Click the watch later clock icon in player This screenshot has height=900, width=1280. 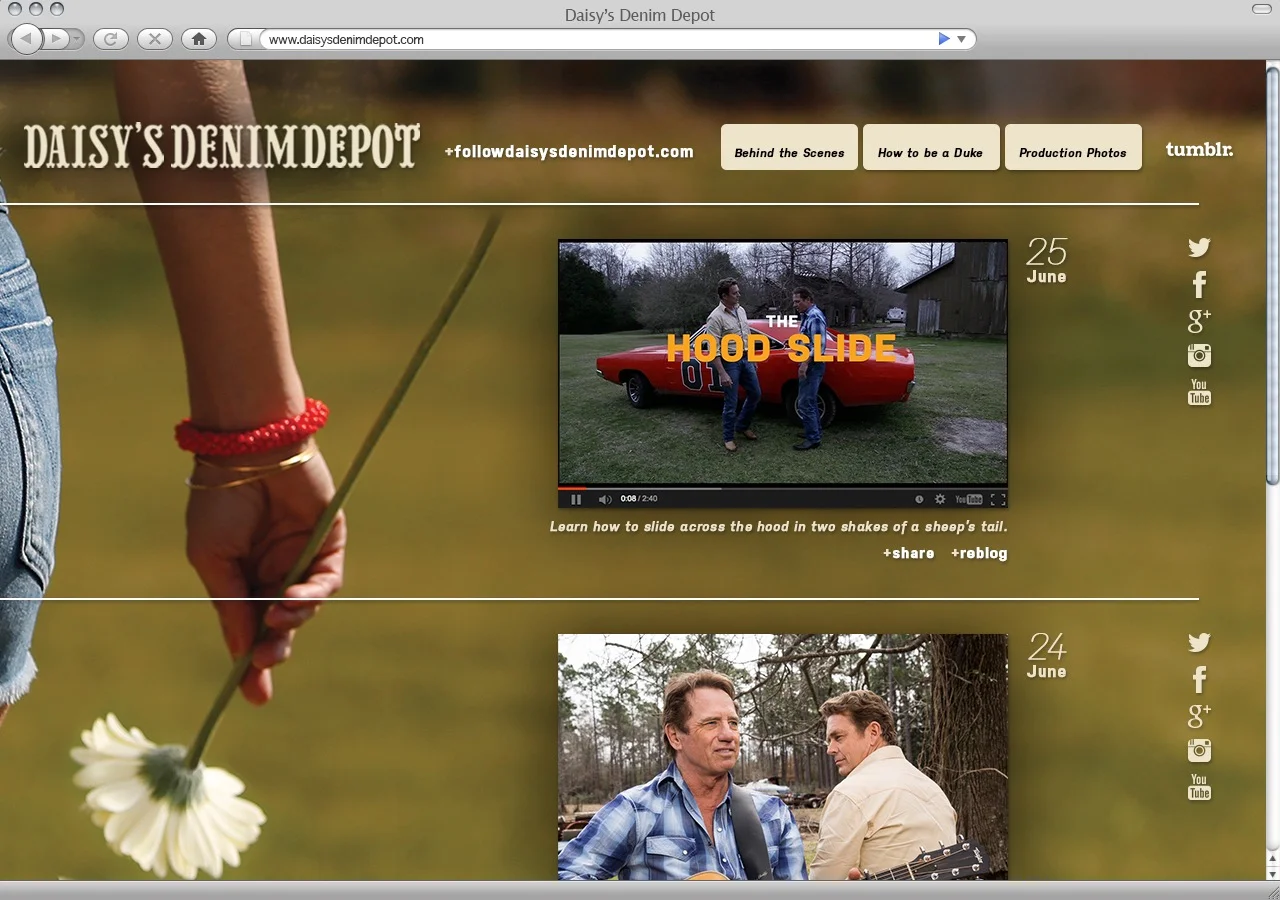pyautogui.click(x=919, y=499)
